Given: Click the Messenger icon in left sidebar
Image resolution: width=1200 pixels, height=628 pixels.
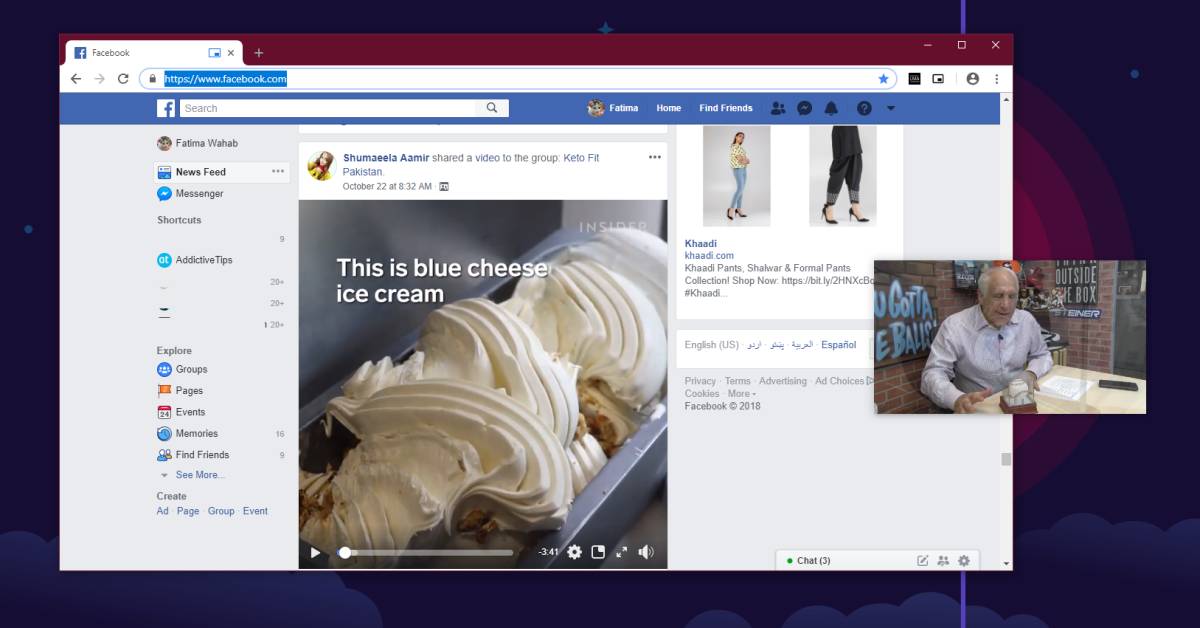Looking at the screenshot, I should point(164,194).
